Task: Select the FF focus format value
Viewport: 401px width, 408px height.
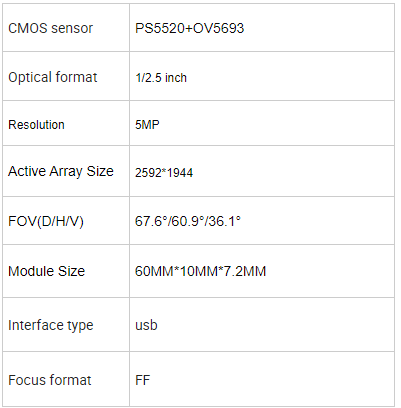Action: pyautogui.click(x=143, y=380)
